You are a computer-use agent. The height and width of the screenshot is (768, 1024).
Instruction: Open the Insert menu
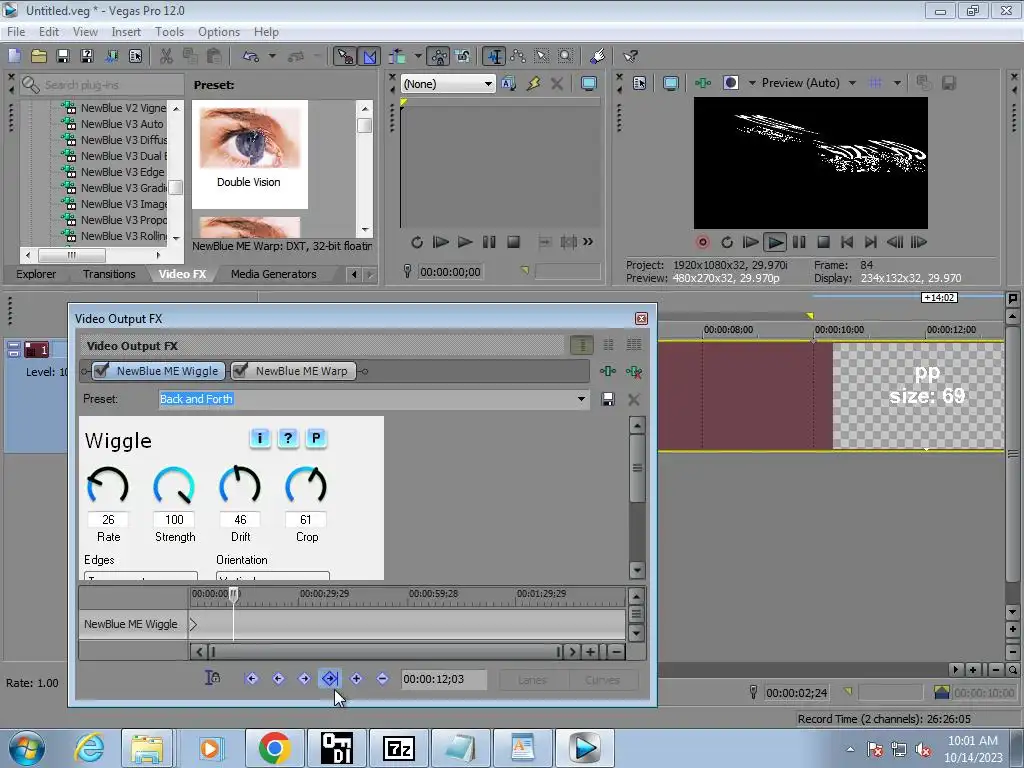(126, 32)
